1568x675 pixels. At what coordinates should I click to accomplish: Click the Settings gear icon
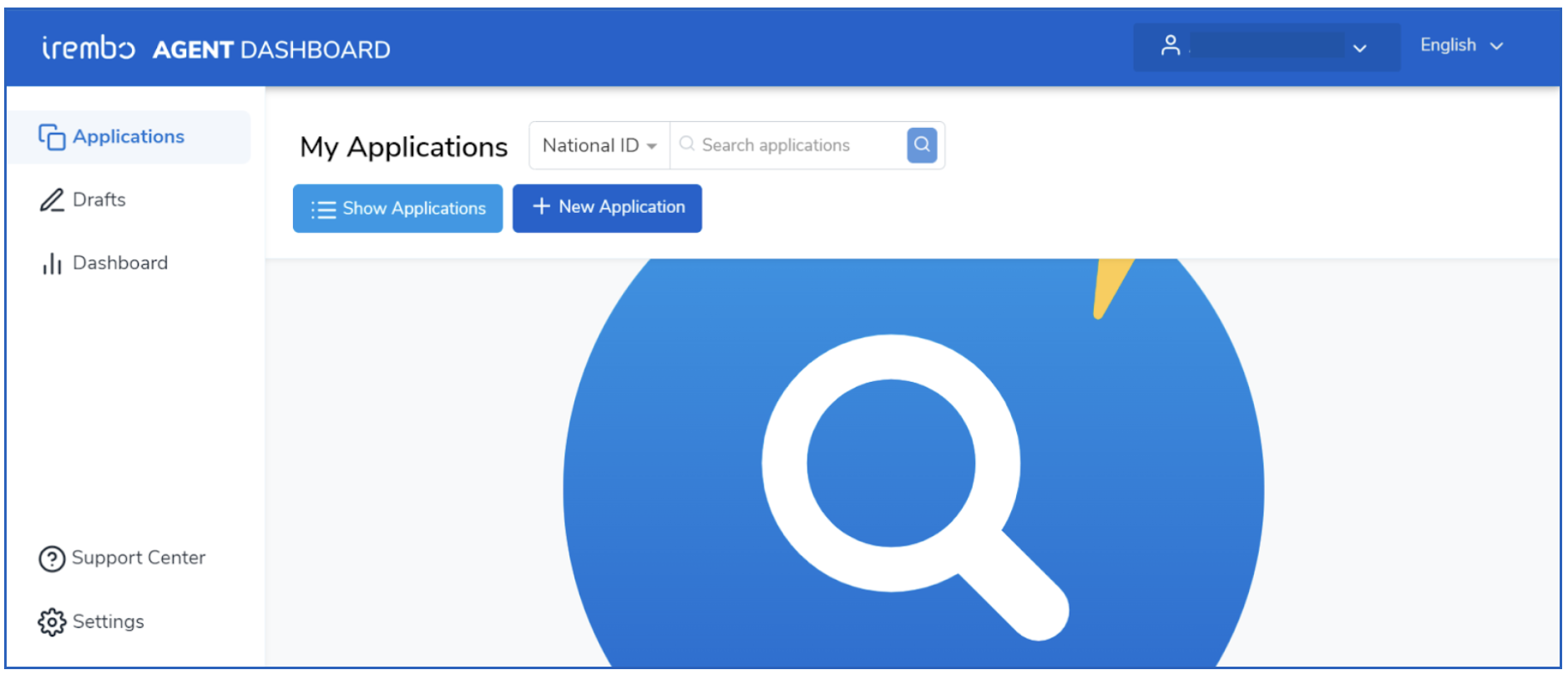pos(52,622)
